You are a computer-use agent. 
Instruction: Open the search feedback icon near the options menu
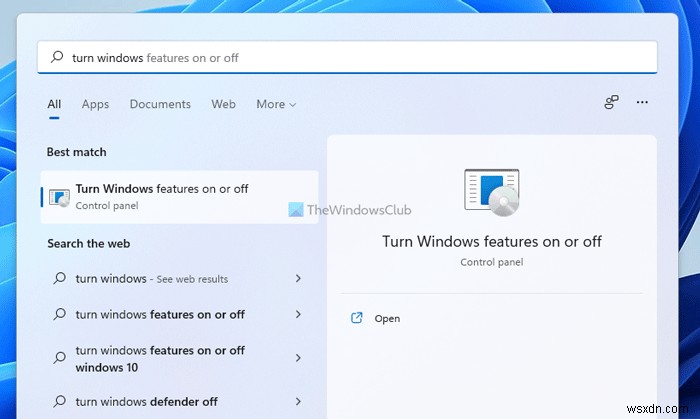pyautogui.click(x=611, y=102)
